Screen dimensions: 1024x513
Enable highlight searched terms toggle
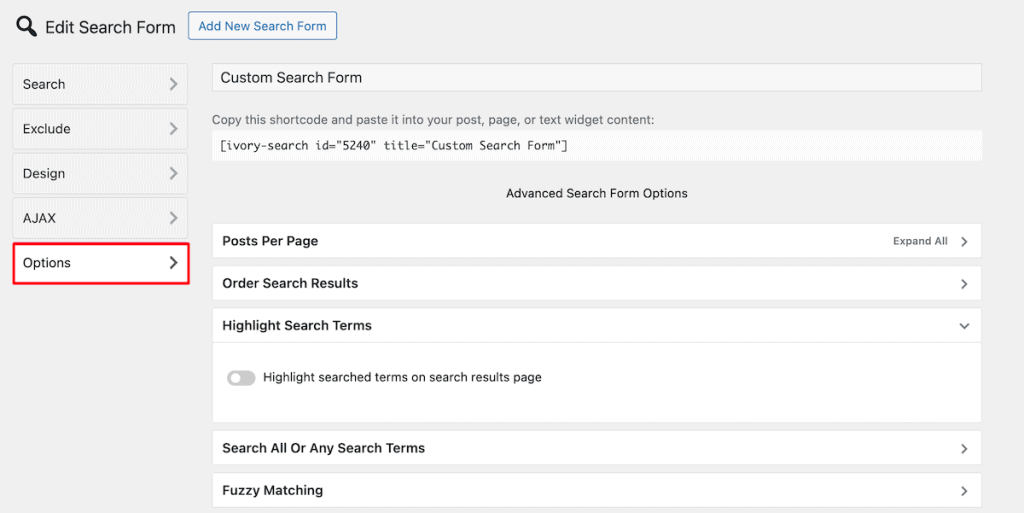[241, 378]
